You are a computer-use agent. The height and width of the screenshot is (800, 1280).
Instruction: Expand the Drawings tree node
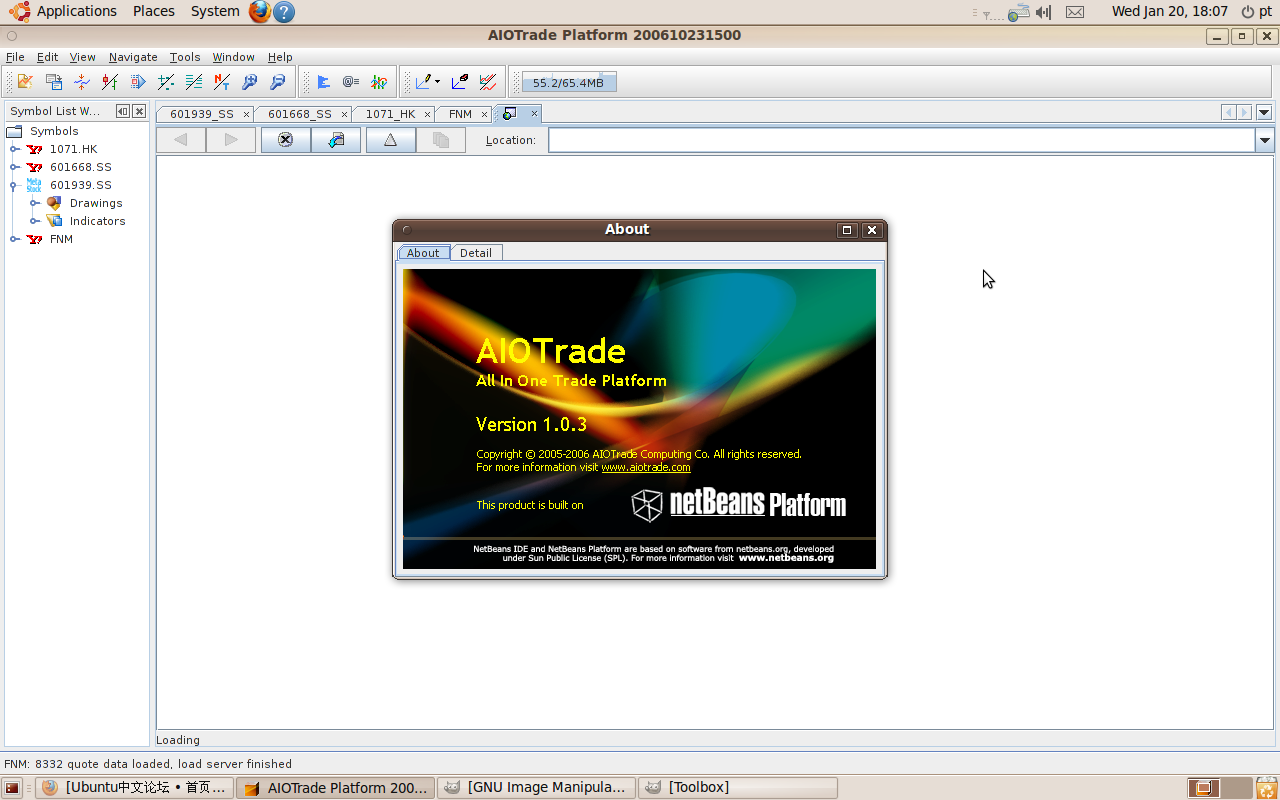pos(35,203)
